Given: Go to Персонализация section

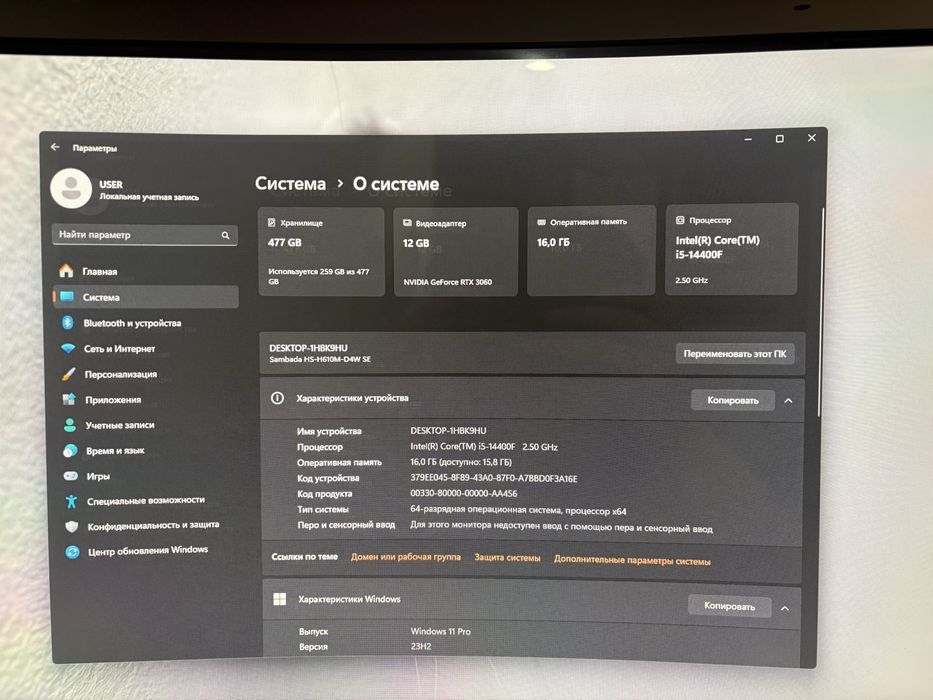Looking at the screenshot, I should pyautogui.click(x=121, y=374).
